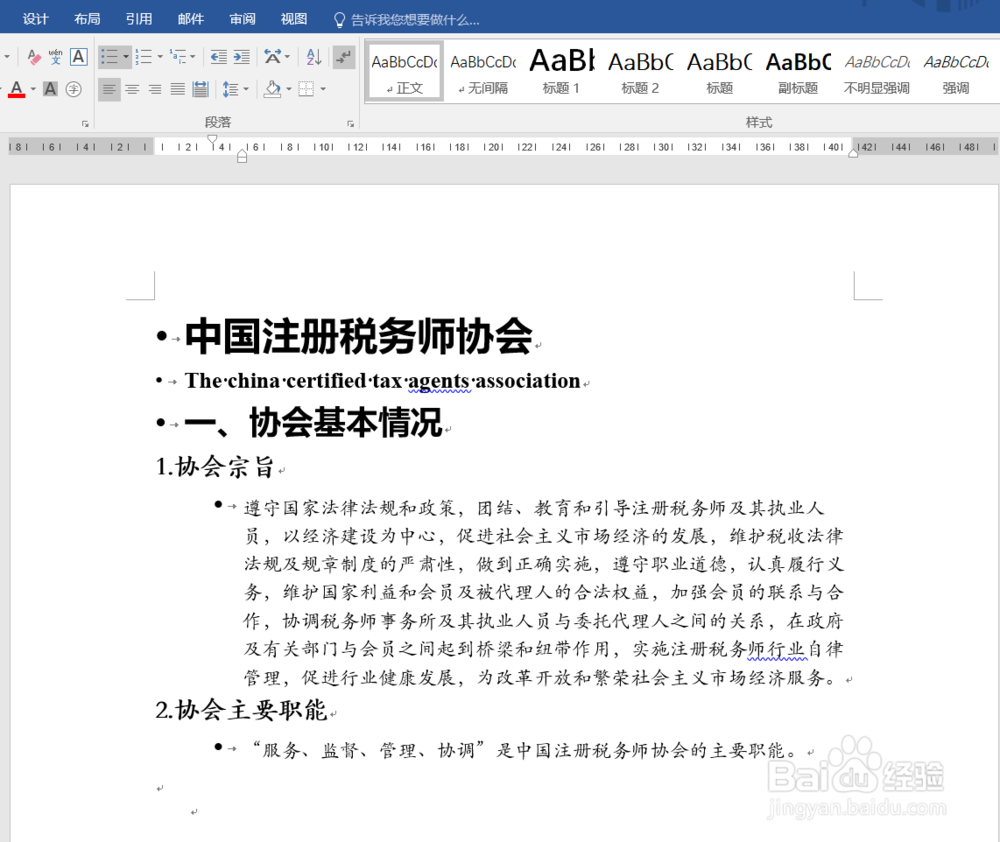Click the 告诉我您想要做什么 search box
This screenshot has width=1000, height=842.
click(x=415, y=20)
